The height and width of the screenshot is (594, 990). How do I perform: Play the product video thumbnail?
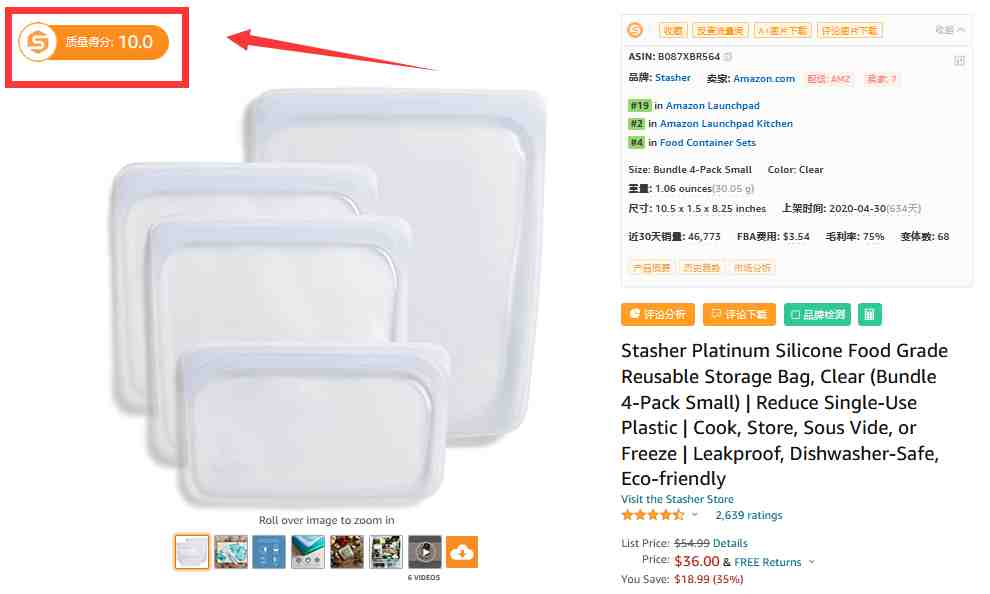click(x=424, y=552)
